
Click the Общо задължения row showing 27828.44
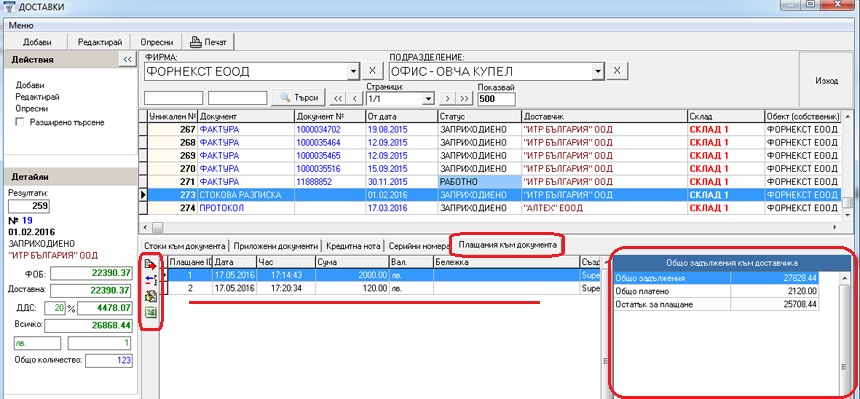[x=716, y=279]
